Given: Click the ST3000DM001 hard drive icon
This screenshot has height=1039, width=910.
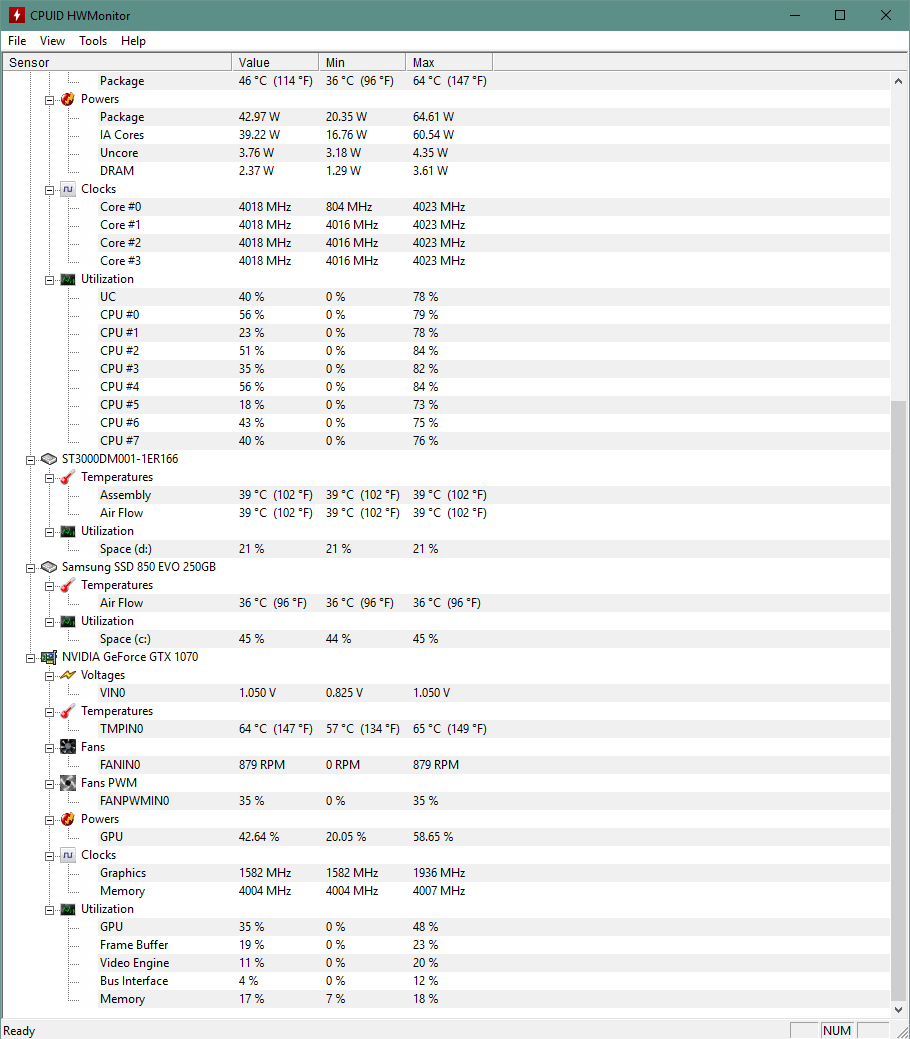Looking at the screenshot, I should [48, 459].
